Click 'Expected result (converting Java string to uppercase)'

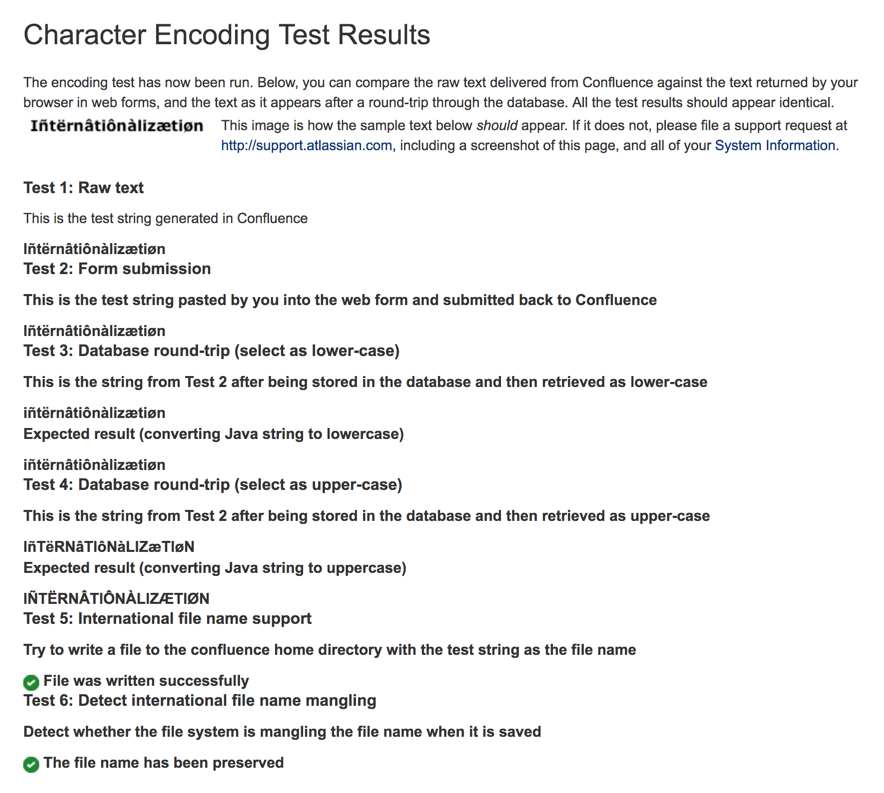(214, 568)
